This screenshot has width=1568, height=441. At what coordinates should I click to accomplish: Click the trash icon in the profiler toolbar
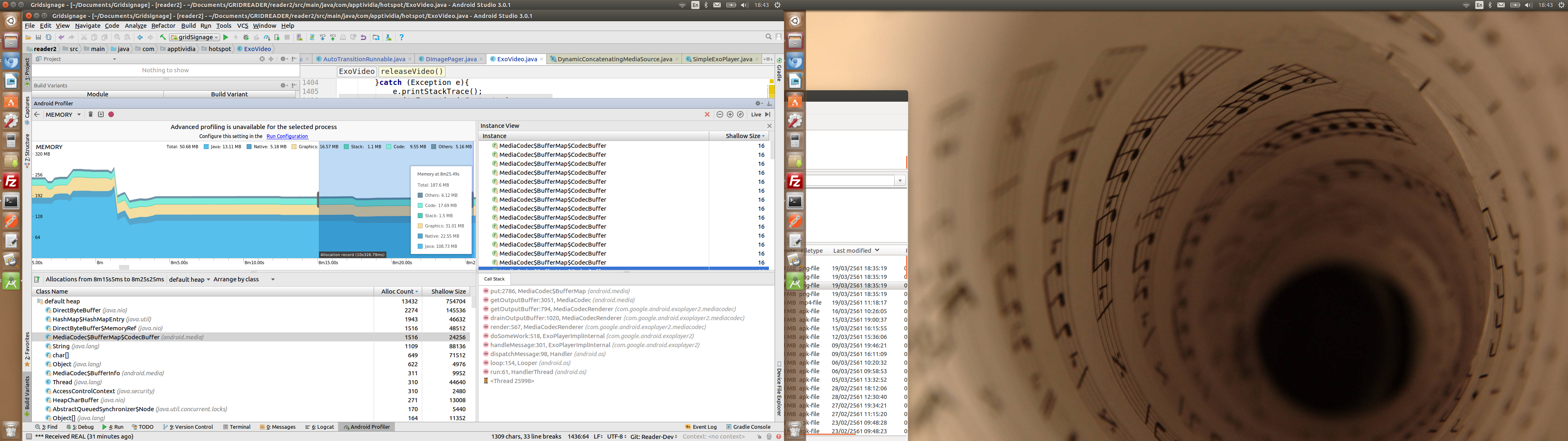[x=90, y=114]
